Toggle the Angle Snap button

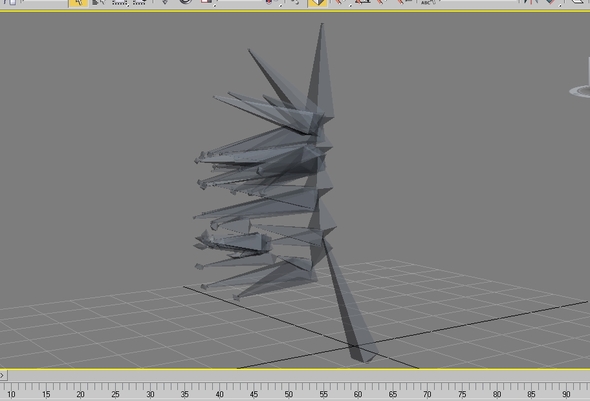pos(362,2)
